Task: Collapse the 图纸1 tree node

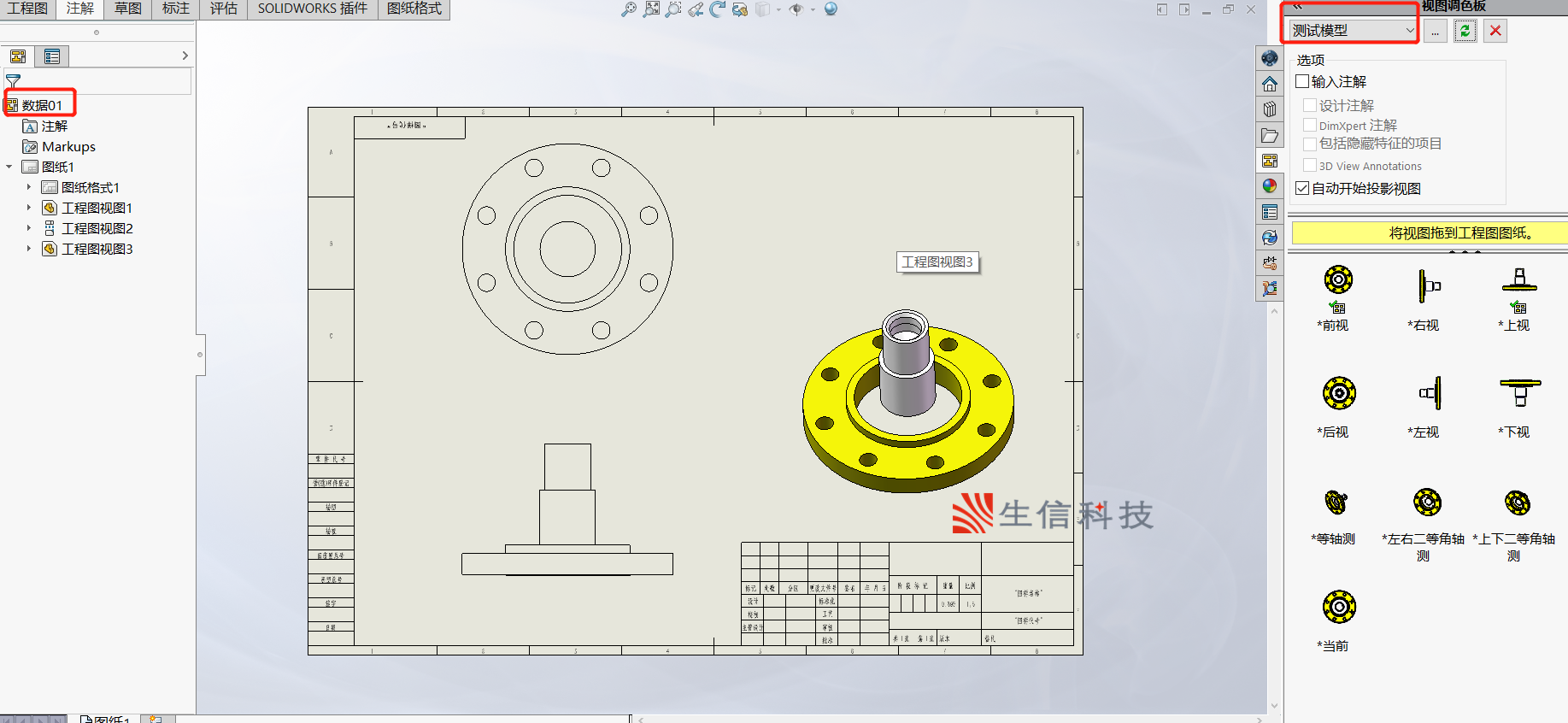Action: coord(9,167)
